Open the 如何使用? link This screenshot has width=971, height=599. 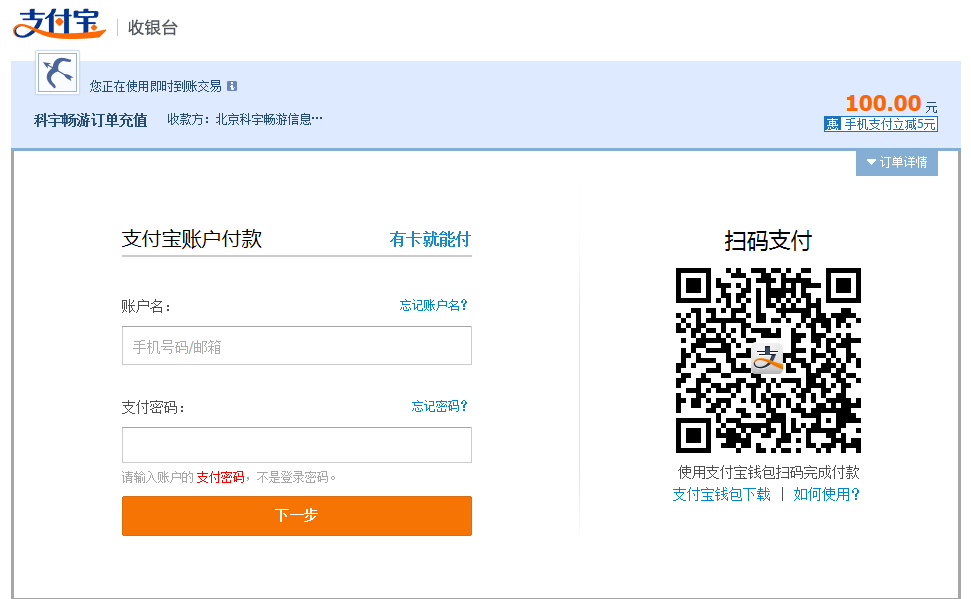[826, 494]
